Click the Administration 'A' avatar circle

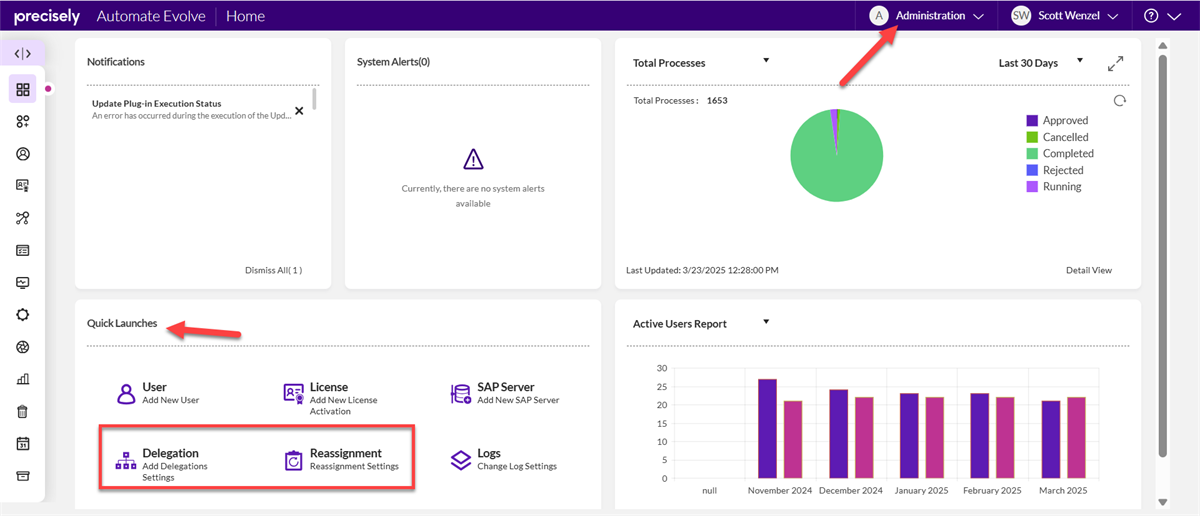[879, 16]
